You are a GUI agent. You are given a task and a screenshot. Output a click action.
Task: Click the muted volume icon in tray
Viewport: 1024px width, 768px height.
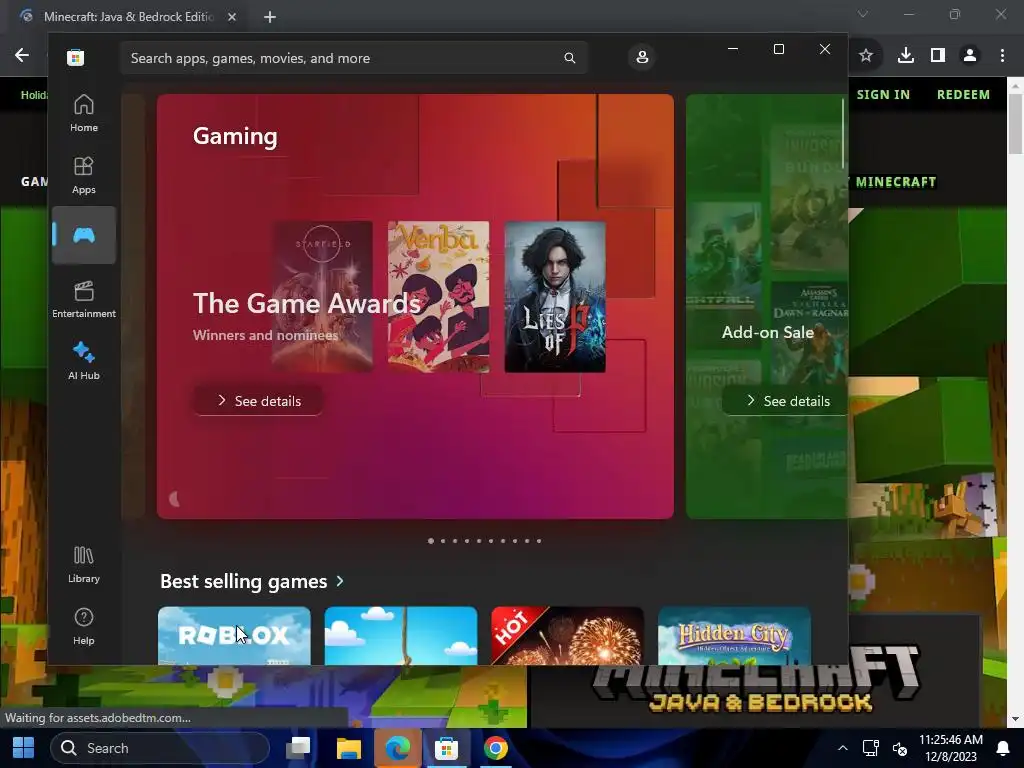click(x=900, y=748)
